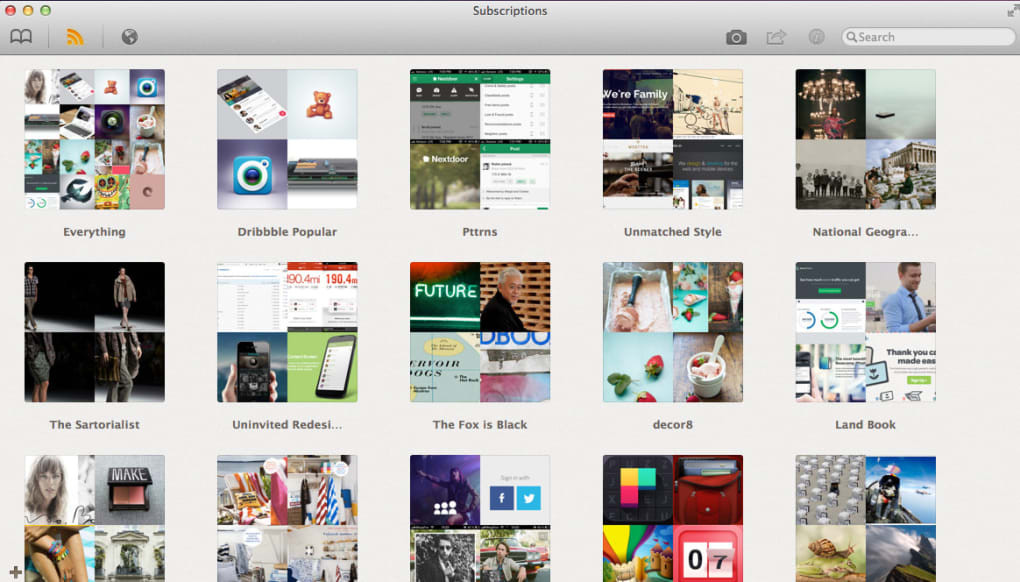Click 'The Fox is Black' label
1020x582 pixels.
[x=480, y=425]
